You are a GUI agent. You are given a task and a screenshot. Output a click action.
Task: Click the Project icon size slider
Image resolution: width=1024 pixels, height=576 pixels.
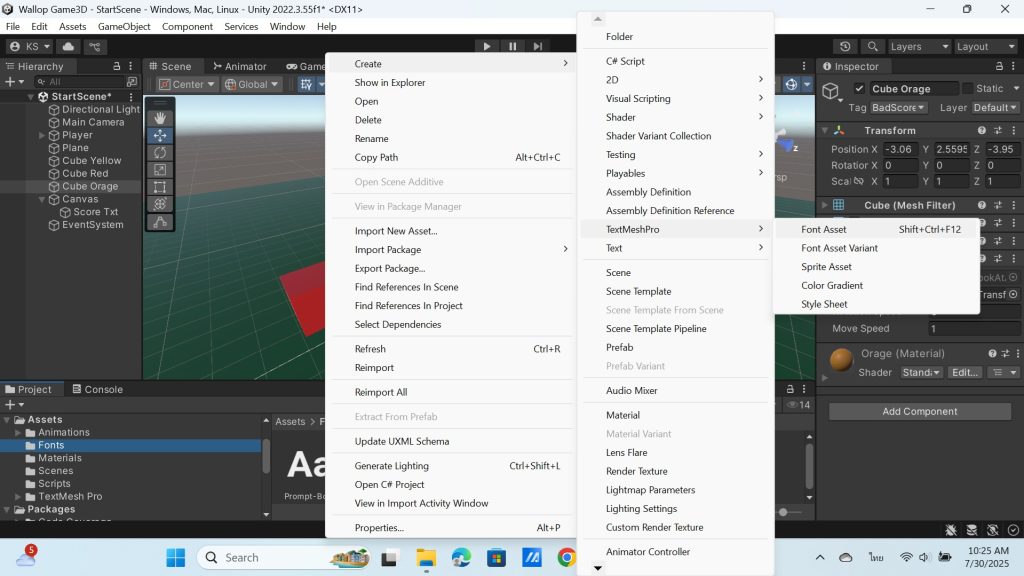[784, 512]
